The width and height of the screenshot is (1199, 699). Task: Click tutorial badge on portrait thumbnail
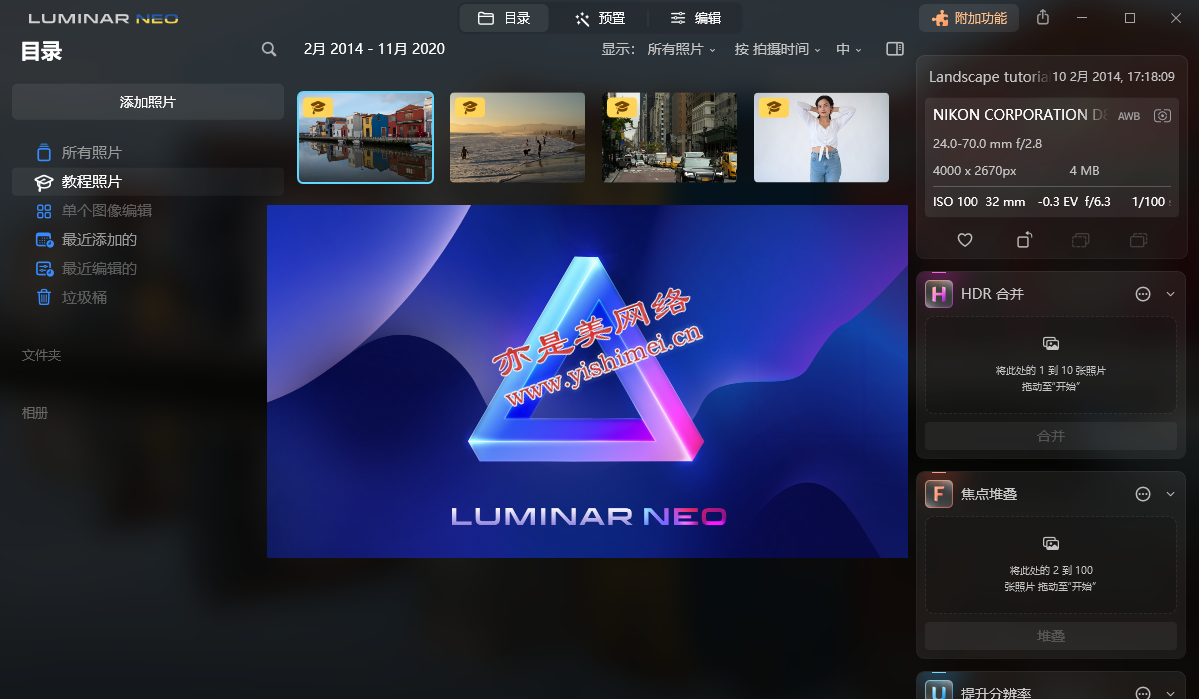pyautogui.click(x=774, y=107)
